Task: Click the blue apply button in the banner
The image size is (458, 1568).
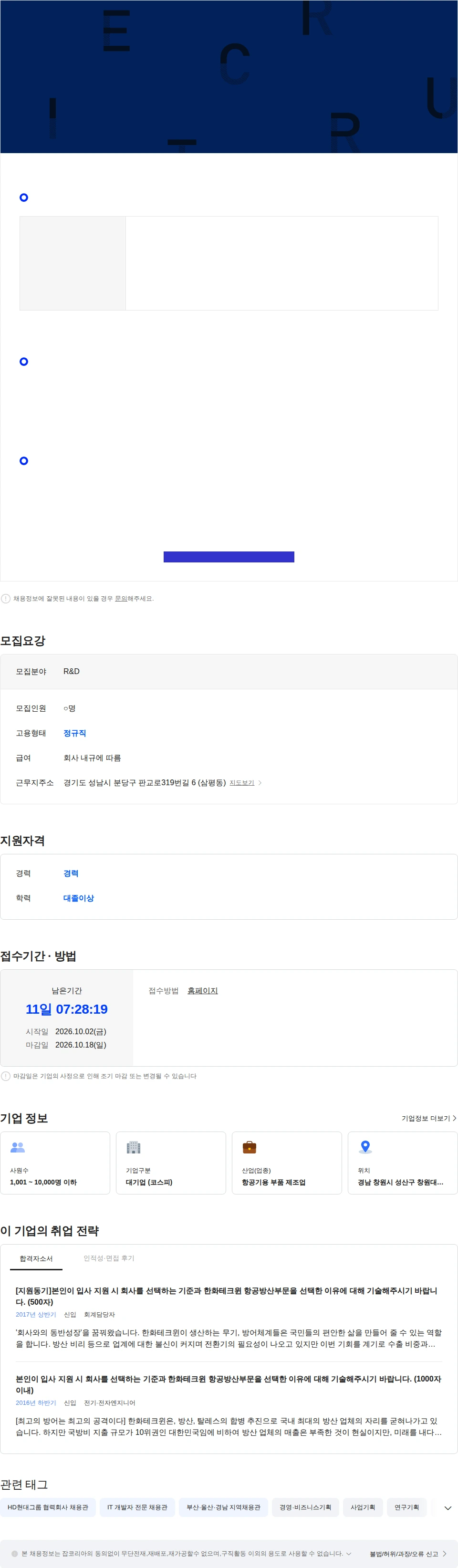Action: (229, 556)
